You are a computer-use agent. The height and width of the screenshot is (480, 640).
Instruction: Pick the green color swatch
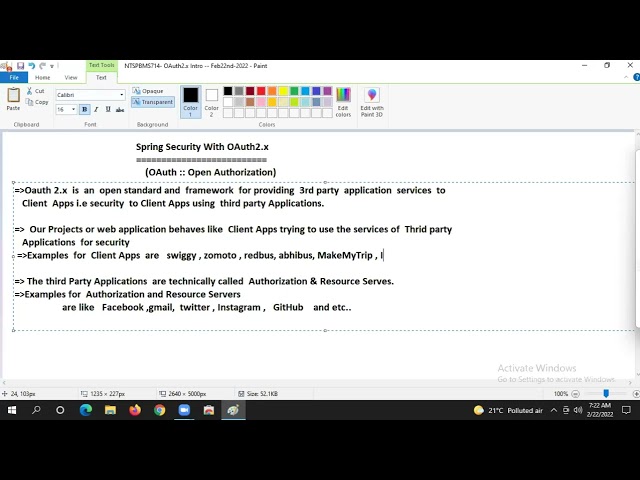tap(294, 91)
